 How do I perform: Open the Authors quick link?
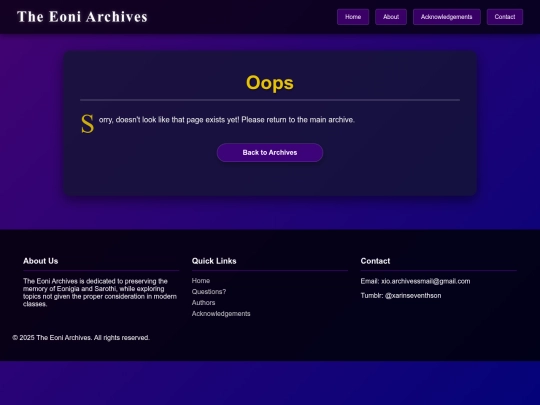pos(203,303)
